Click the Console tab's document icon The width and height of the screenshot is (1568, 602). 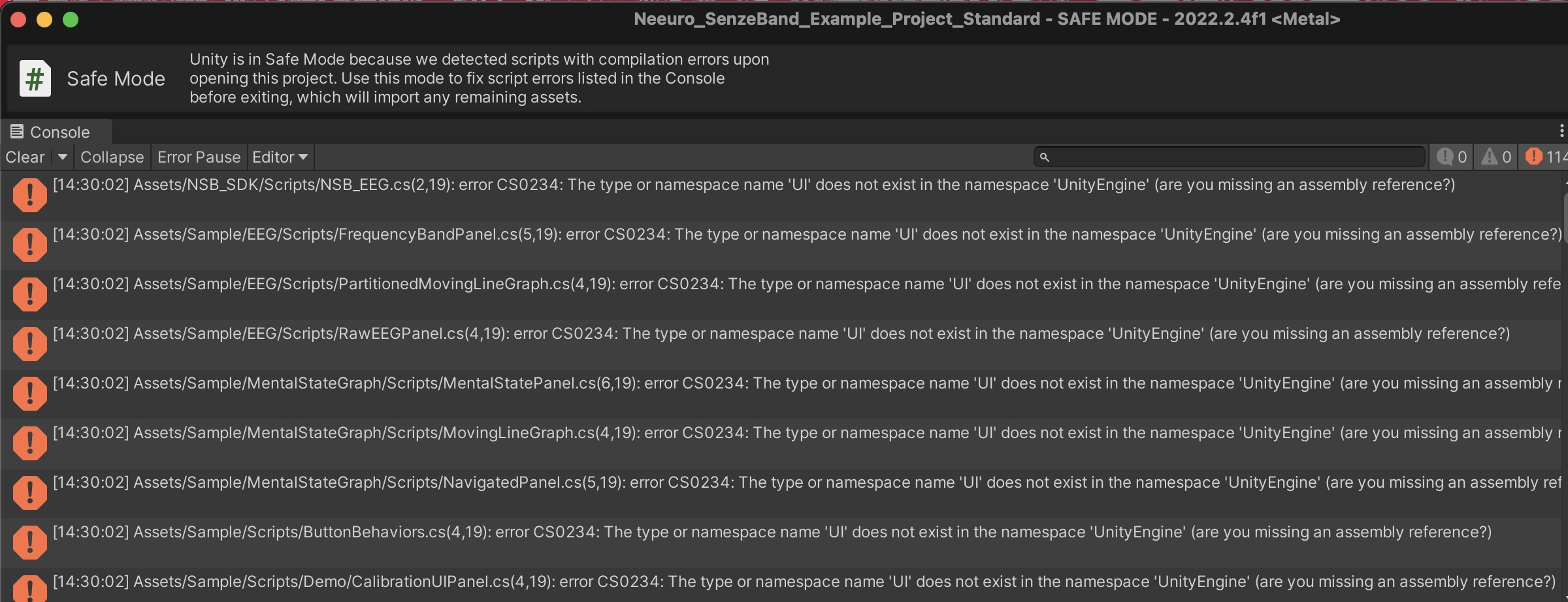(x=16, y=131)
